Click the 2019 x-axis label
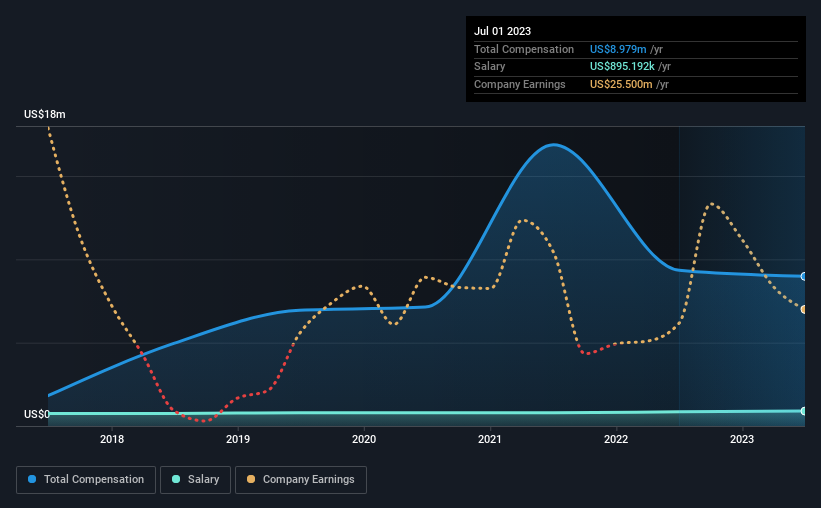This screenshot has height=508, width=821. pos(238,439)
